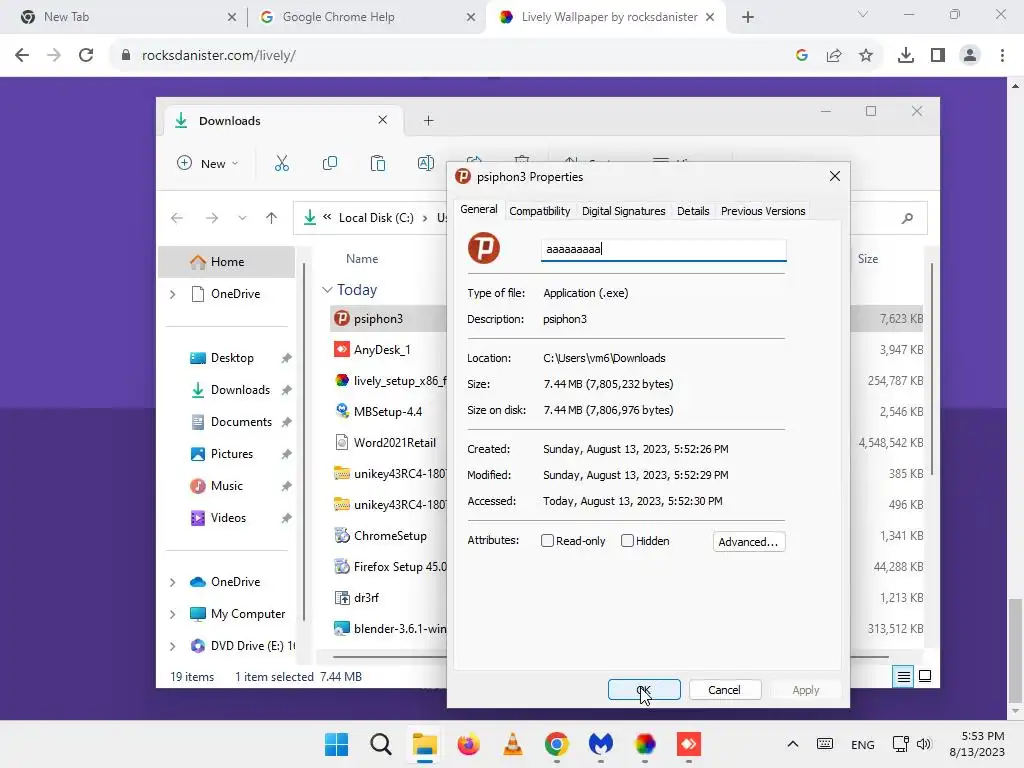Open taskbar Search
Viewport: 1024px width, 768px height.
(x=381, y=744)
